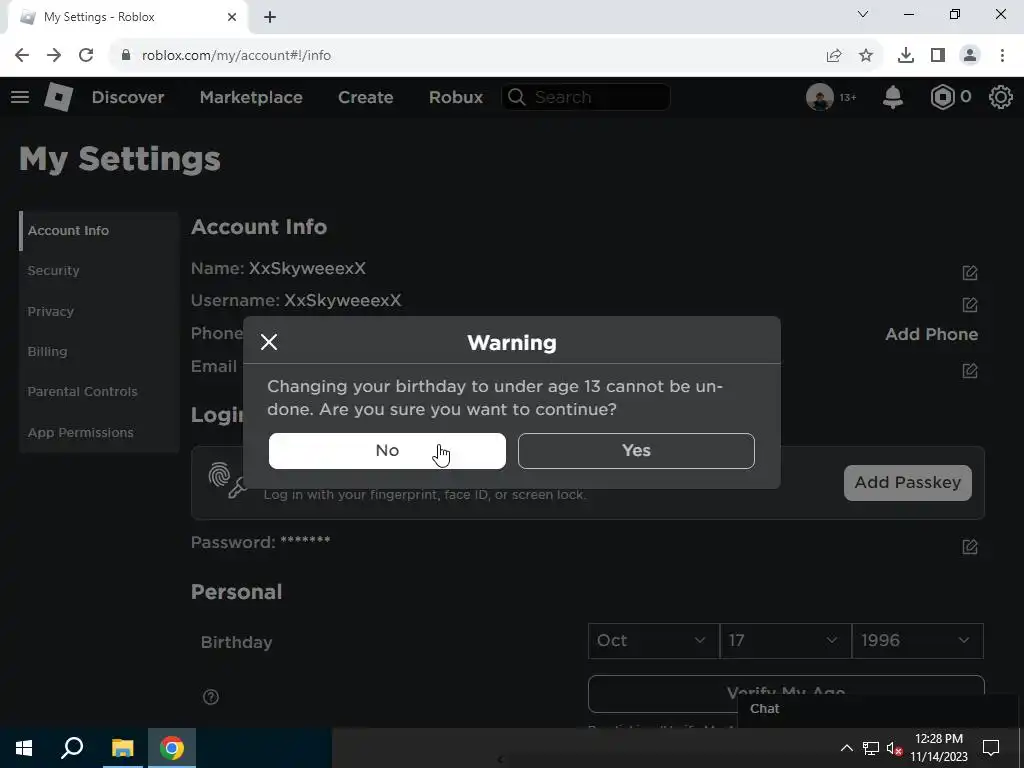Screen dimensions: 1024x768
Task: Open the notifications bell
Action: tap(893, 97)
